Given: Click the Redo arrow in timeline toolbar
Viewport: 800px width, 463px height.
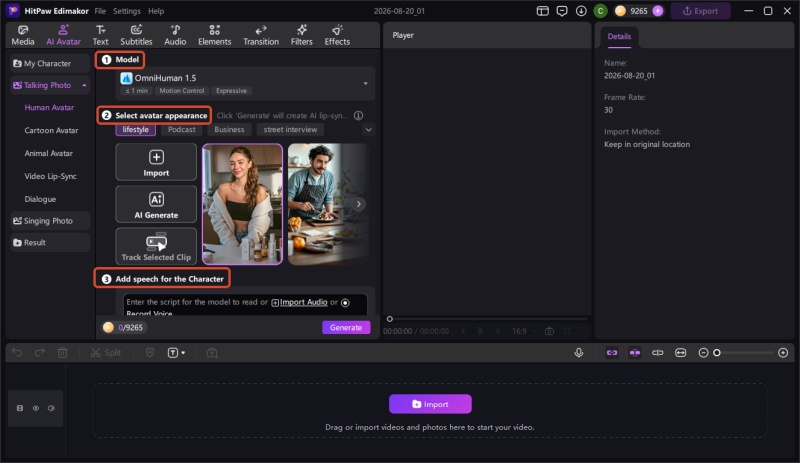Looking at the screenshot, I should [40, 353].
